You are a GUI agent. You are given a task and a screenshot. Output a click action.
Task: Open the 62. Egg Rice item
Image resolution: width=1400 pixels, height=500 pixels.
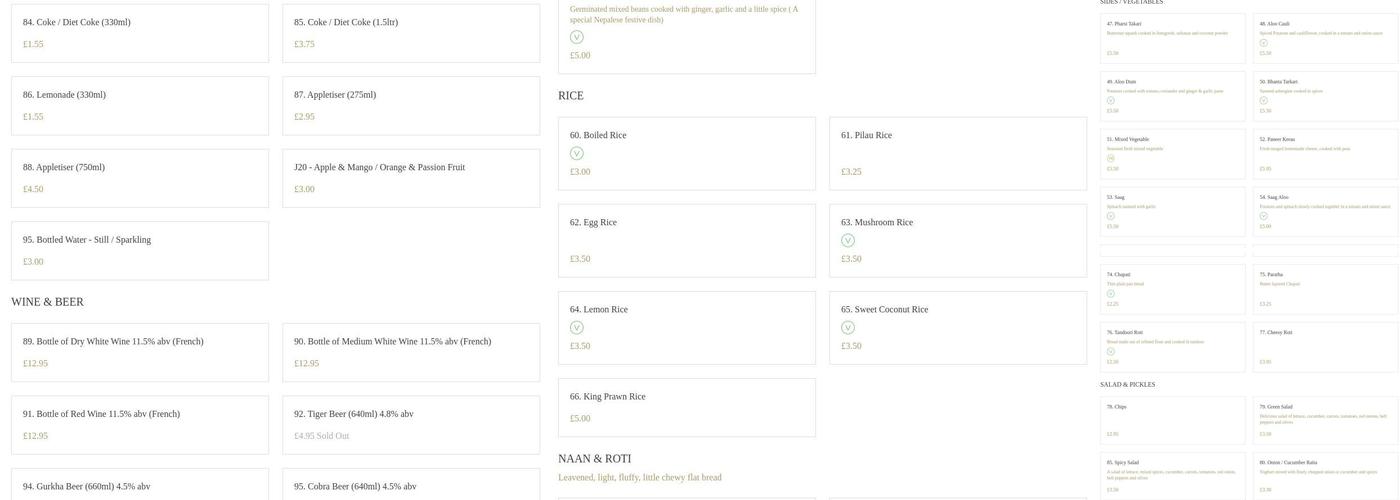[686, 240]
